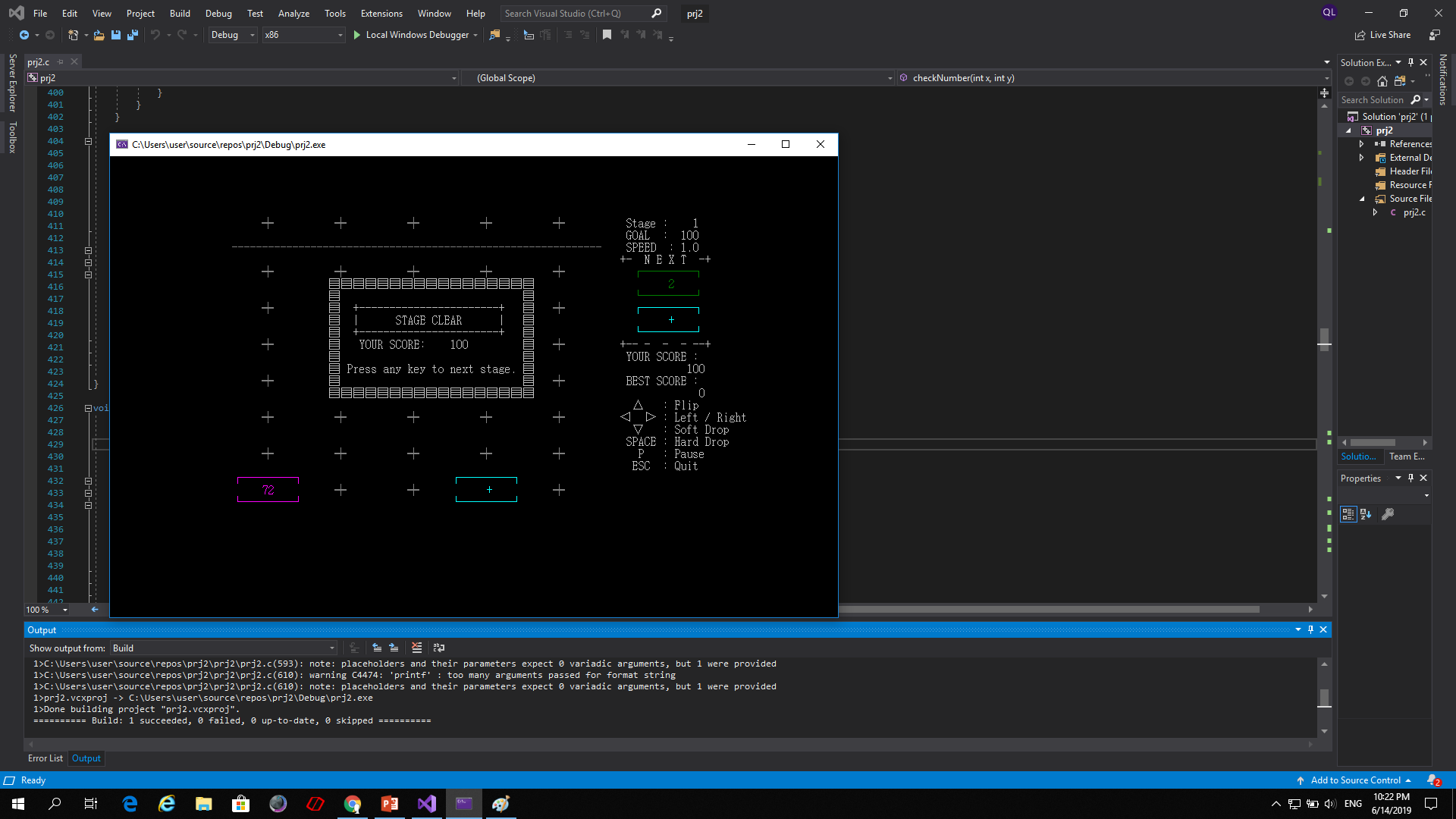Viewport: 1456px width, 819px height.
Task: Click the Sync with Active Document icon
Action: (1400, 81)
